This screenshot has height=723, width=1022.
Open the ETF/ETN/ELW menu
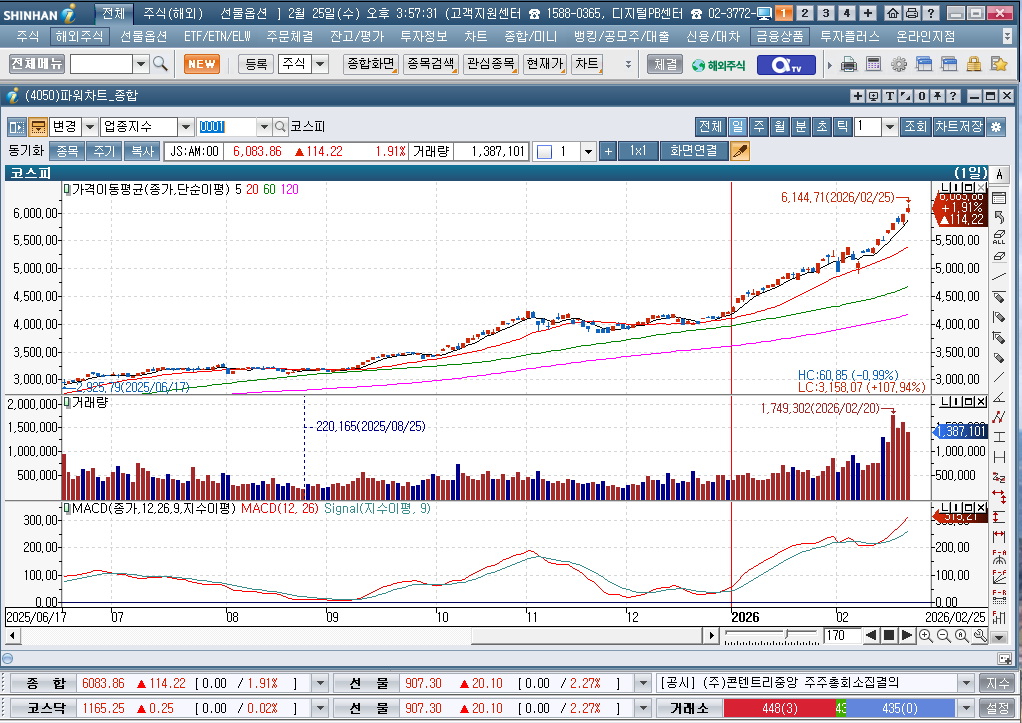pos(217,37)
